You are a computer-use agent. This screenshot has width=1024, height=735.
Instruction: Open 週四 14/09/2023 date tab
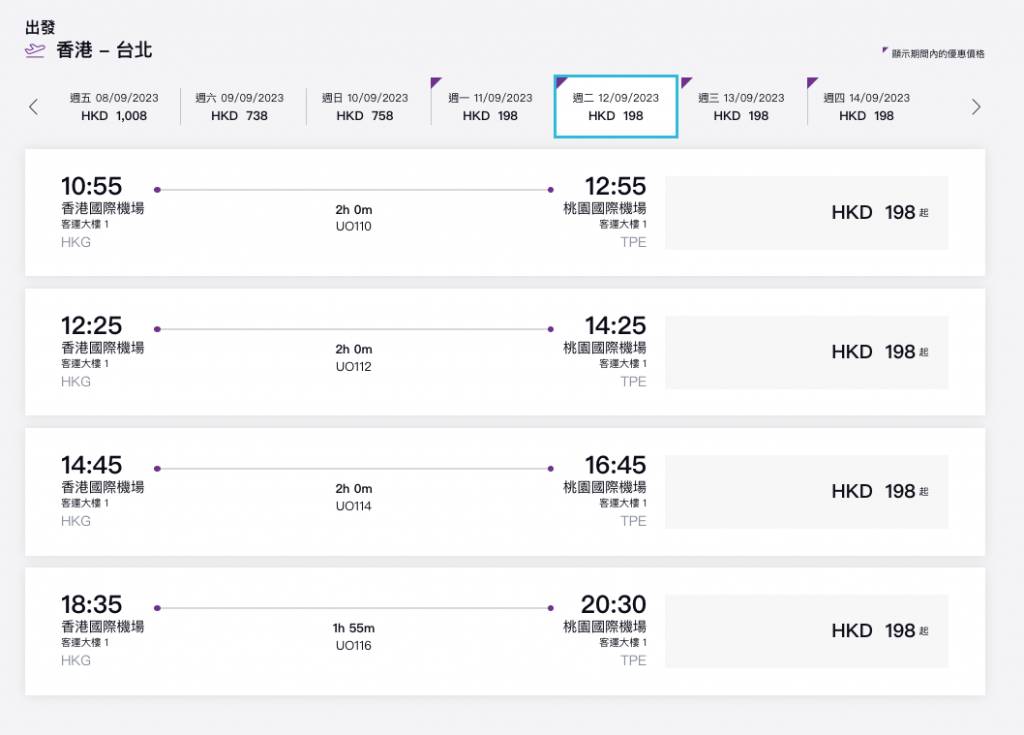coord(866,107)
